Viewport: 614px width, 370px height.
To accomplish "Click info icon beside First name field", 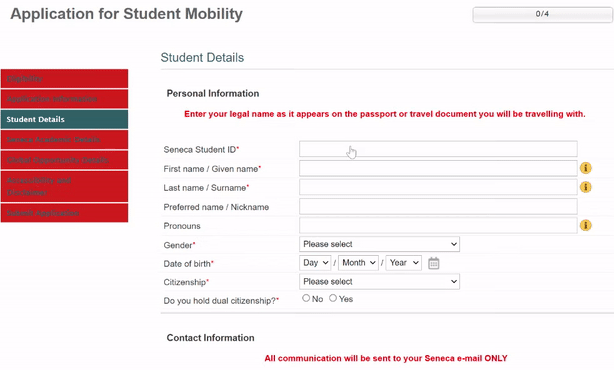I will [585, 168].
